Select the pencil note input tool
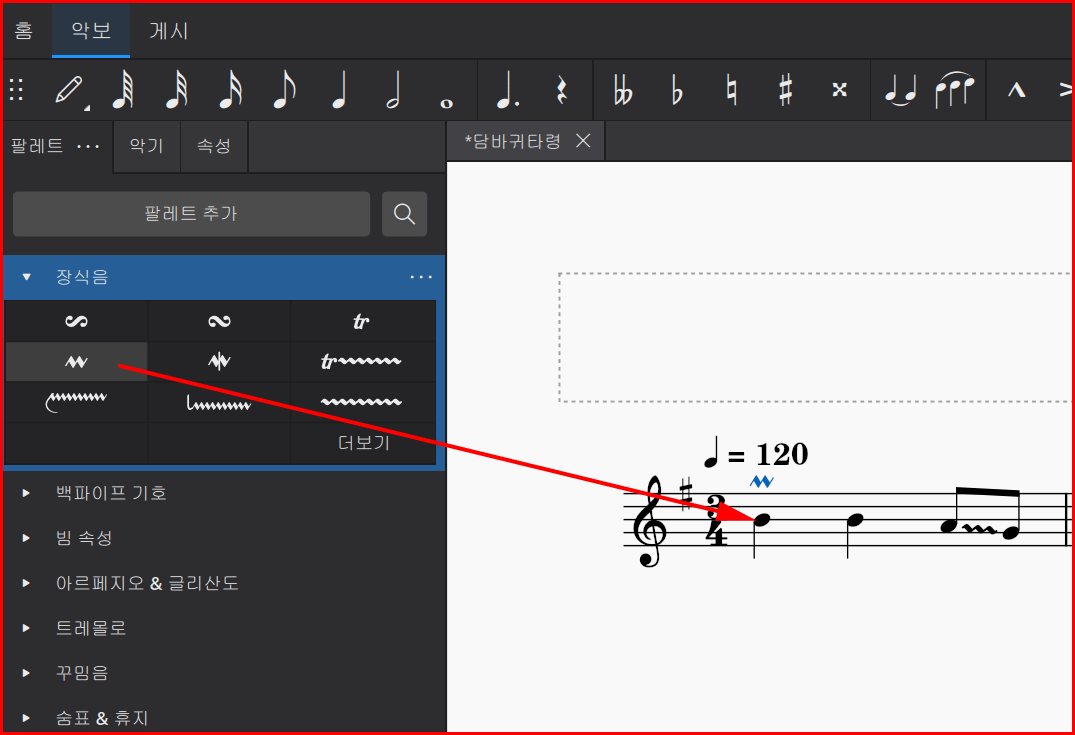 [69, 90]
